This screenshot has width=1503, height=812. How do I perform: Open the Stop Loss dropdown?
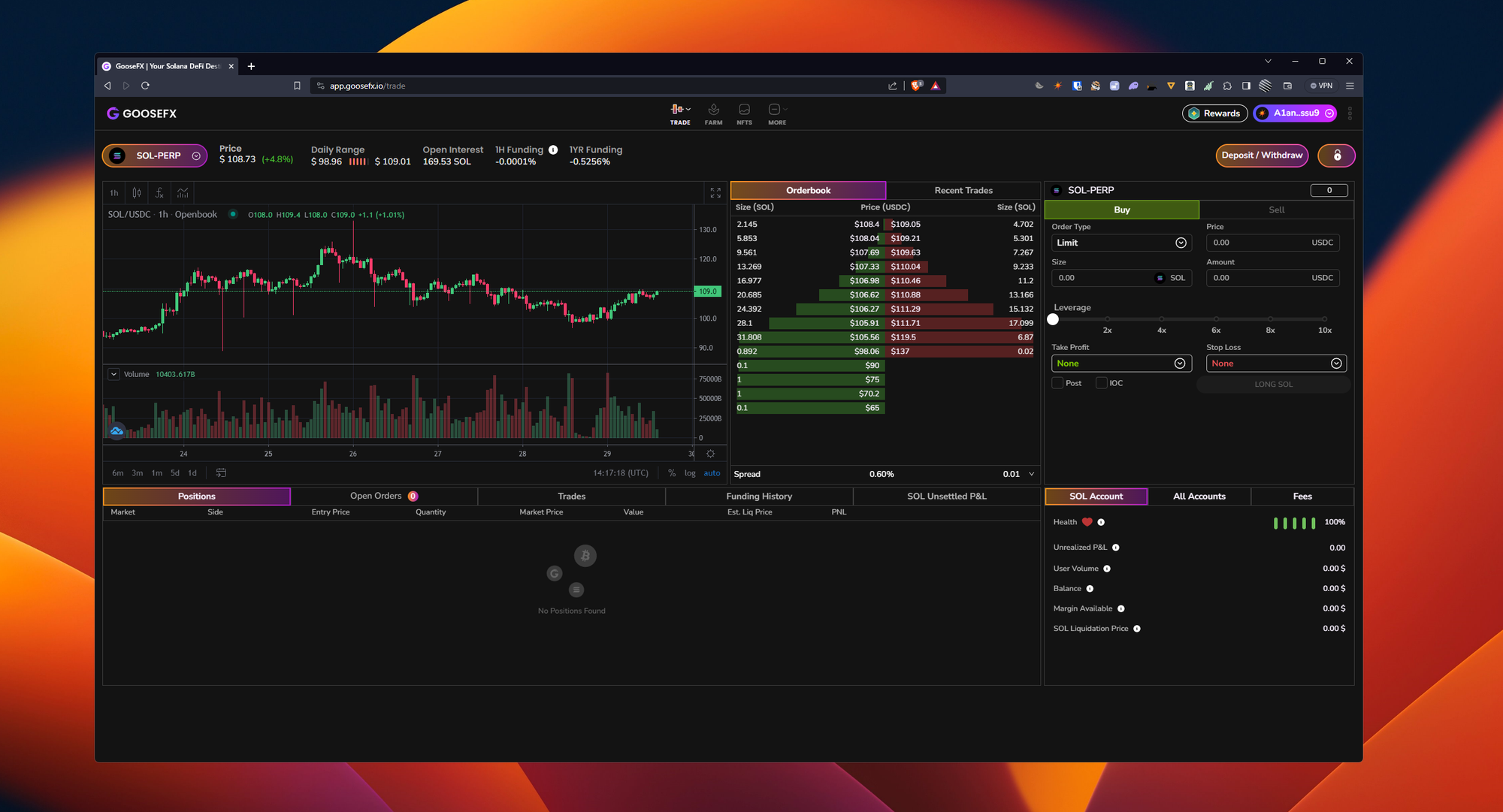(1276, 363)
